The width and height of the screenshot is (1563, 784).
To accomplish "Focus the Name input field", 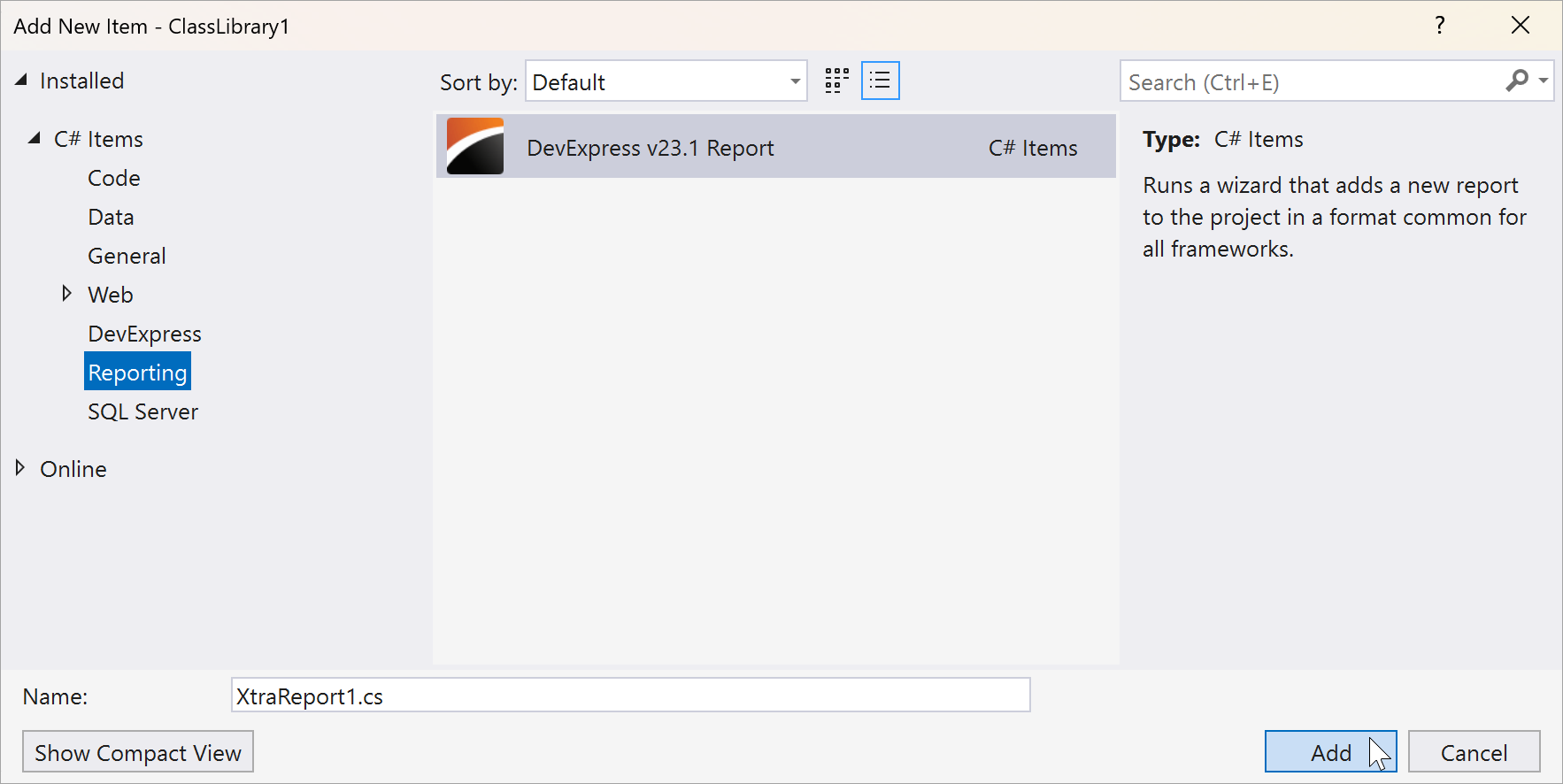I will point(631,696).
